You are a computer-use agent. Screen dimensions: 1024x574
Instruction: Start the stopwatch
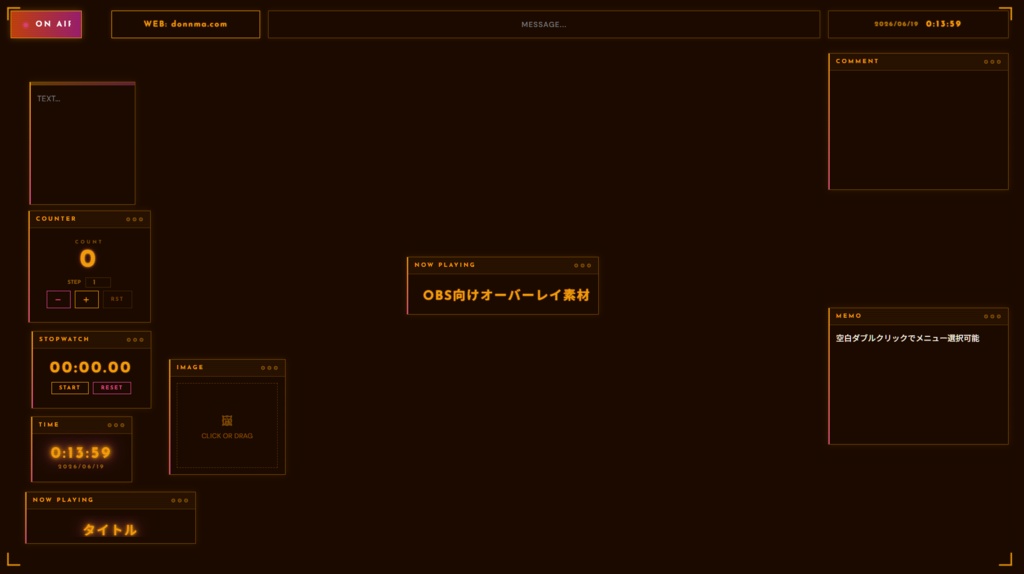[70, 388]
